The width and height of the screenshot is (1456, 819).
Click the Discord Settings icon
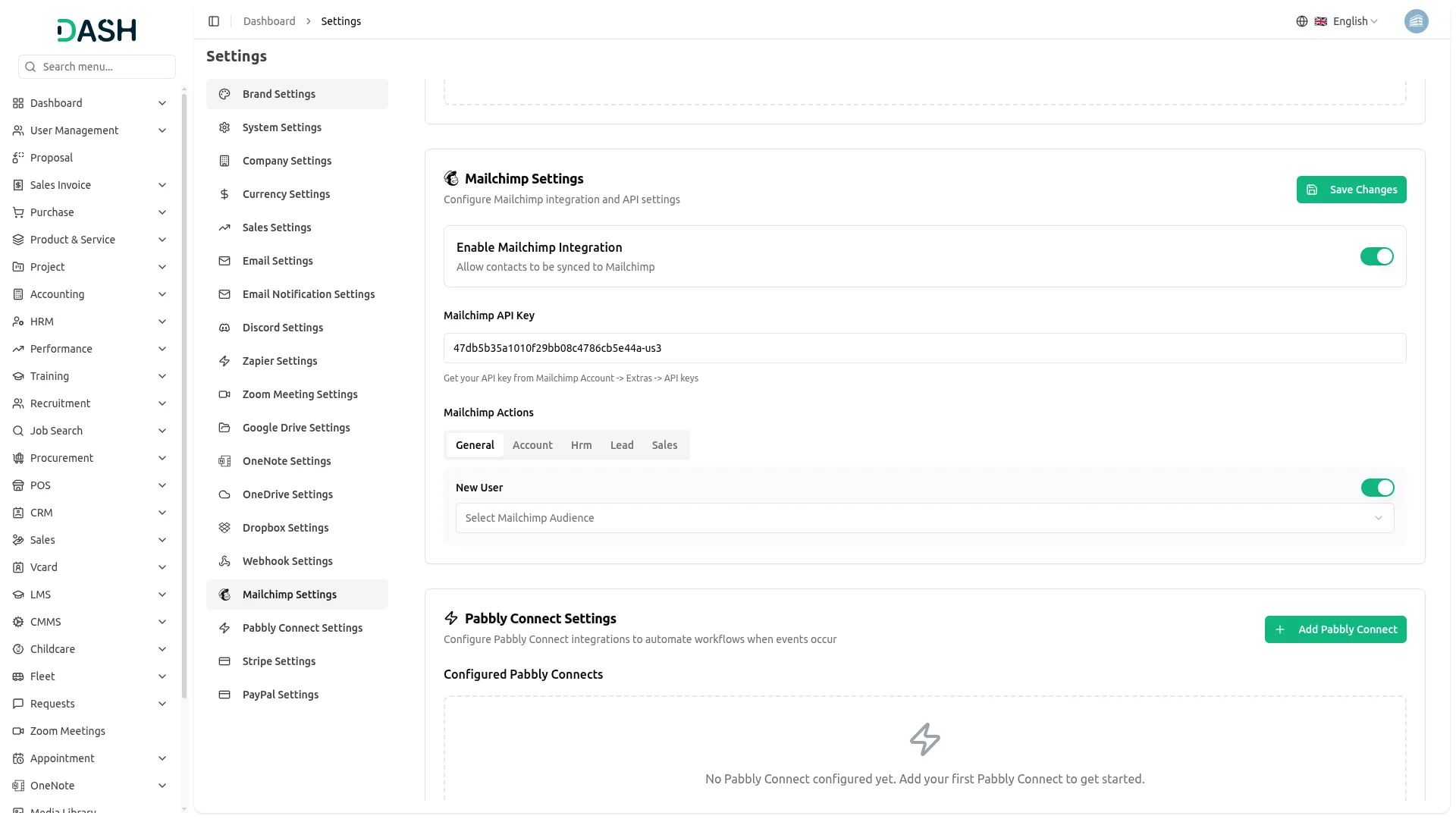click(x=224, y=328)
